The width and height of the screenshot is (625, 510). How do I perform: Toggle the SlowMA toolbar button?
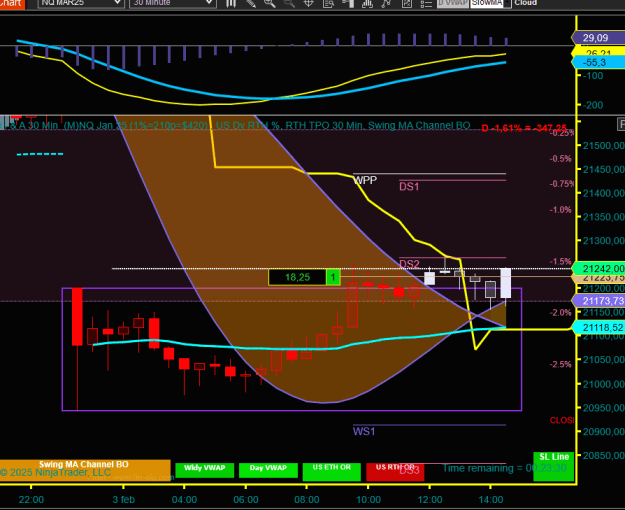point(487,3)
